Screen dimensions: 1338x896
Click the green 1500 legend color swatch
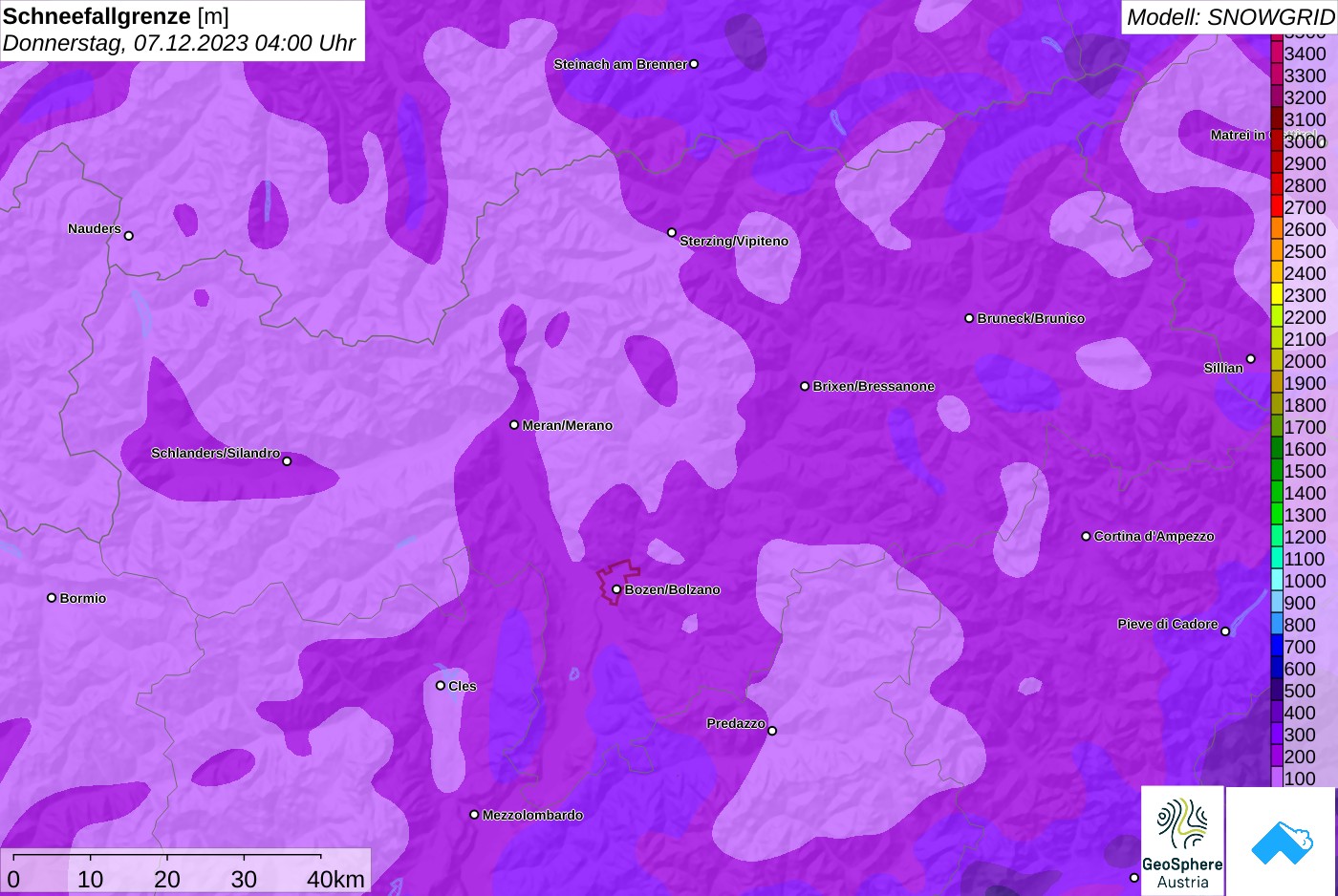click(1276, 470)
